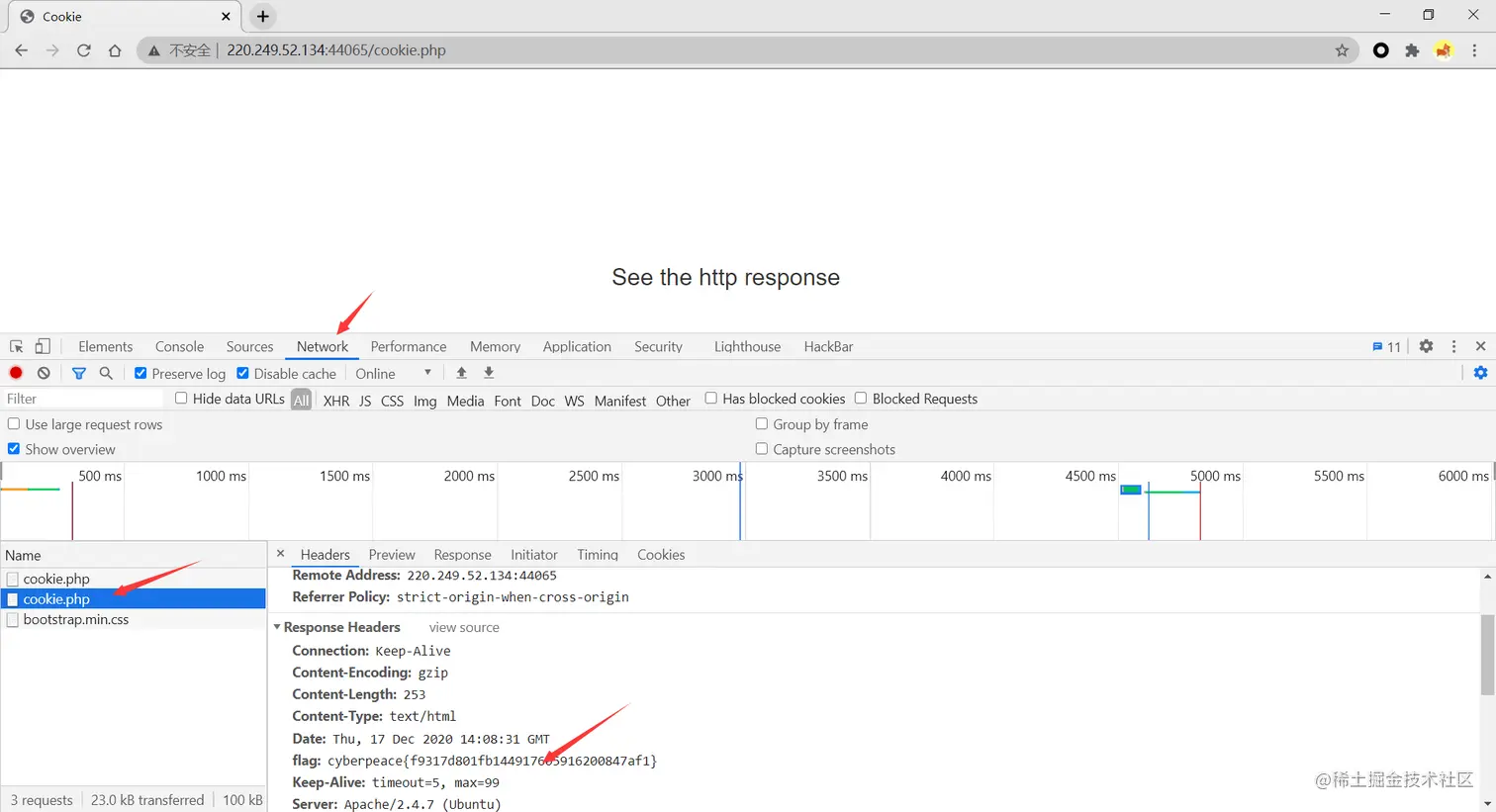
Task: Stop recording the network log
Action: [x=16, y=373]
